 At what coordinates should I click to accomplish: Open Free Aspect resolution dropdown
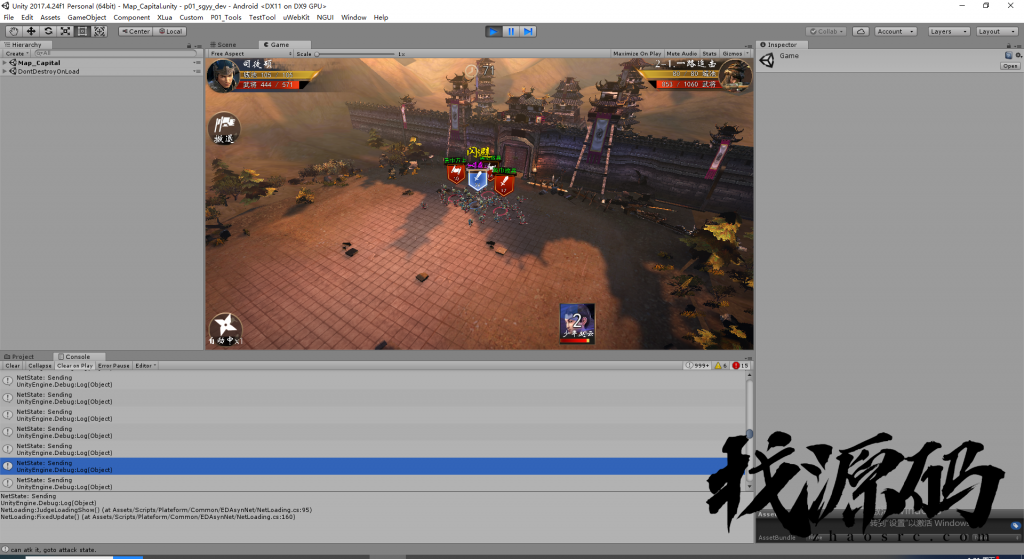click(x=251, y=54)
